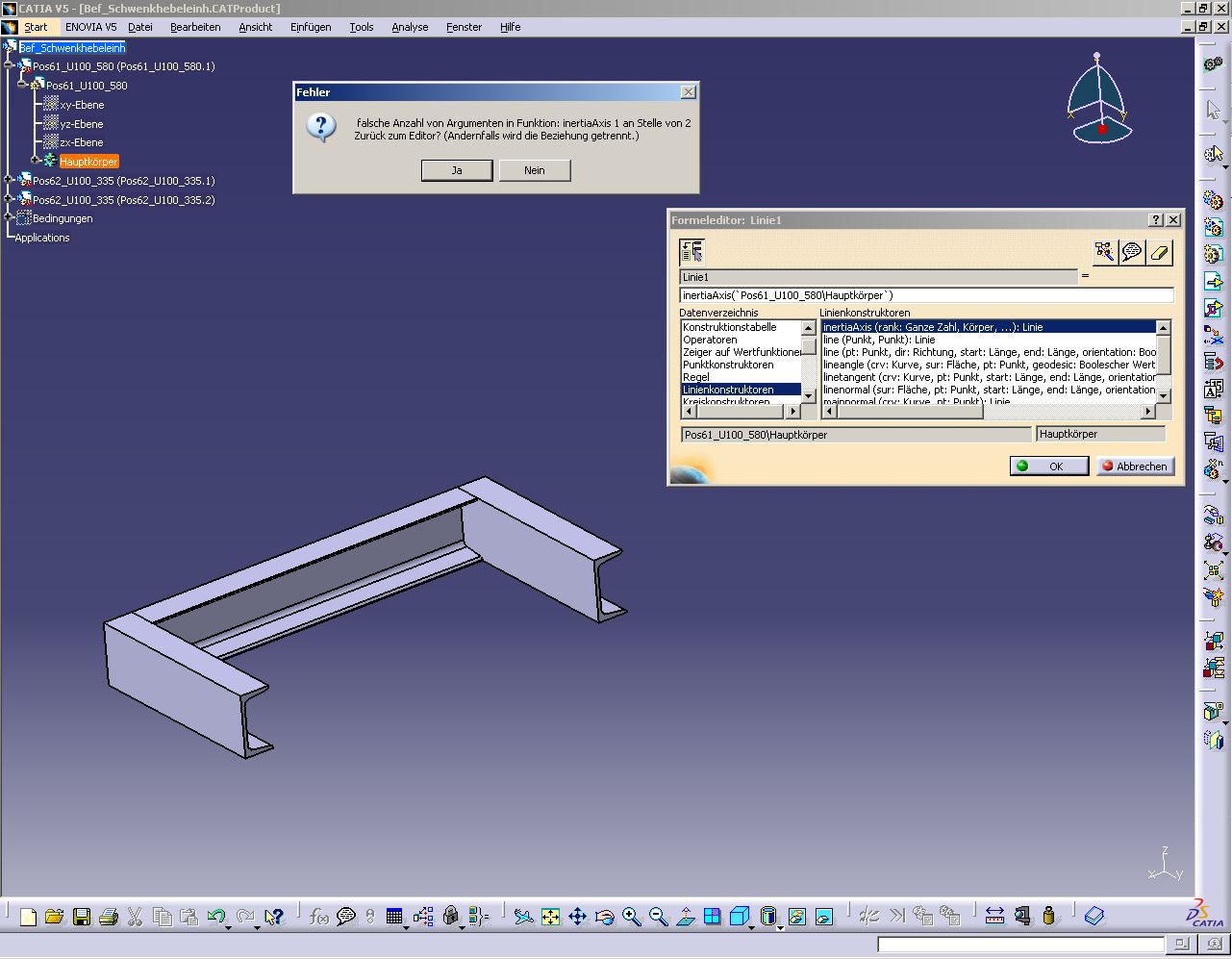Click the Undo arrow icon
Image resolution: width=1232 pixels, height=959 pixels.
click(215, 917)
